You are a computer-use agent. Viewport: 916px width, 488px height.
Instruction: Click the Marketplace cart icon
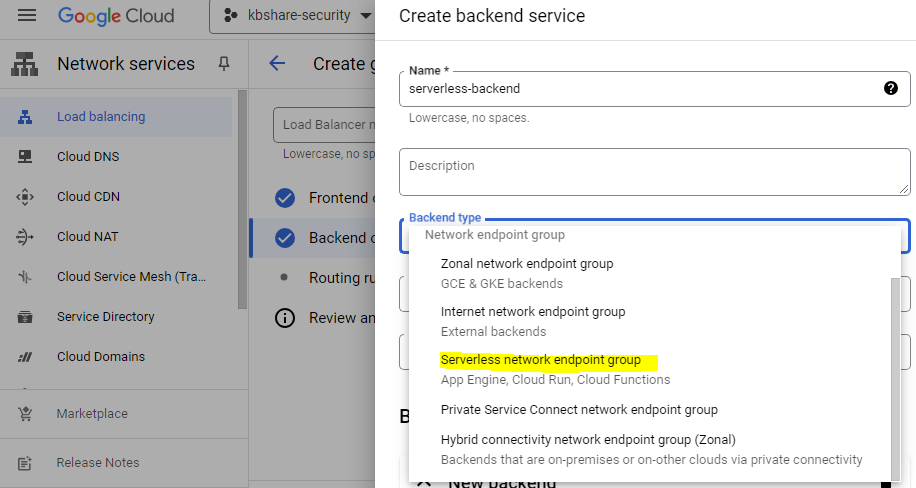25,414
